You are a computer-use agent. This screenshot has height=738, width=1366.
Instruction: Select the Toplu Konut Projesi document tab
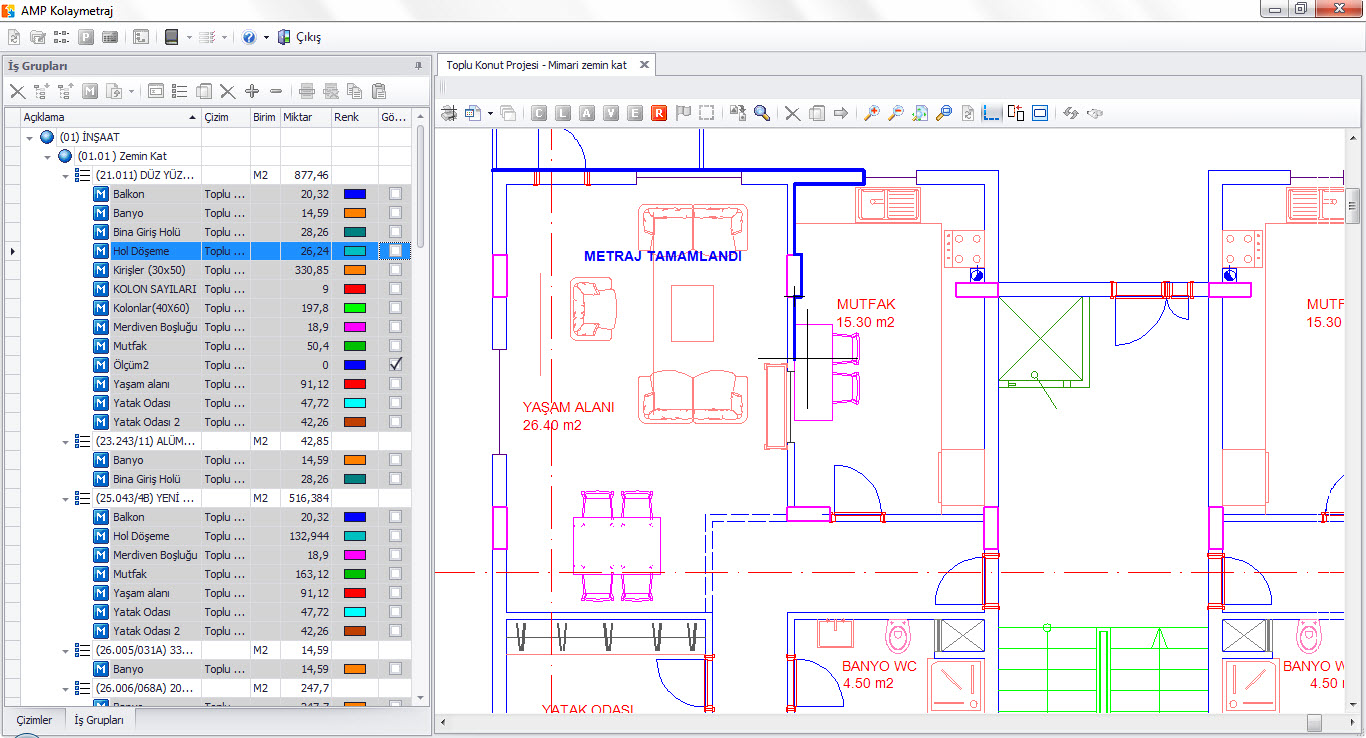point(537,65)
